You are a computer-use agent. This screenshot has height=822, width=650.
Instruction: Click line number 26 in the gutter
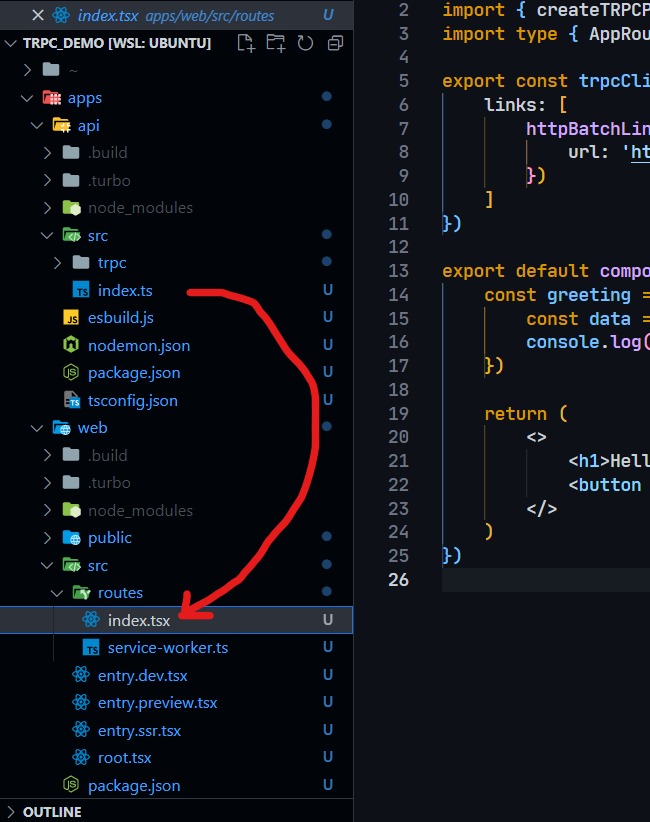[x=398, y=580]
